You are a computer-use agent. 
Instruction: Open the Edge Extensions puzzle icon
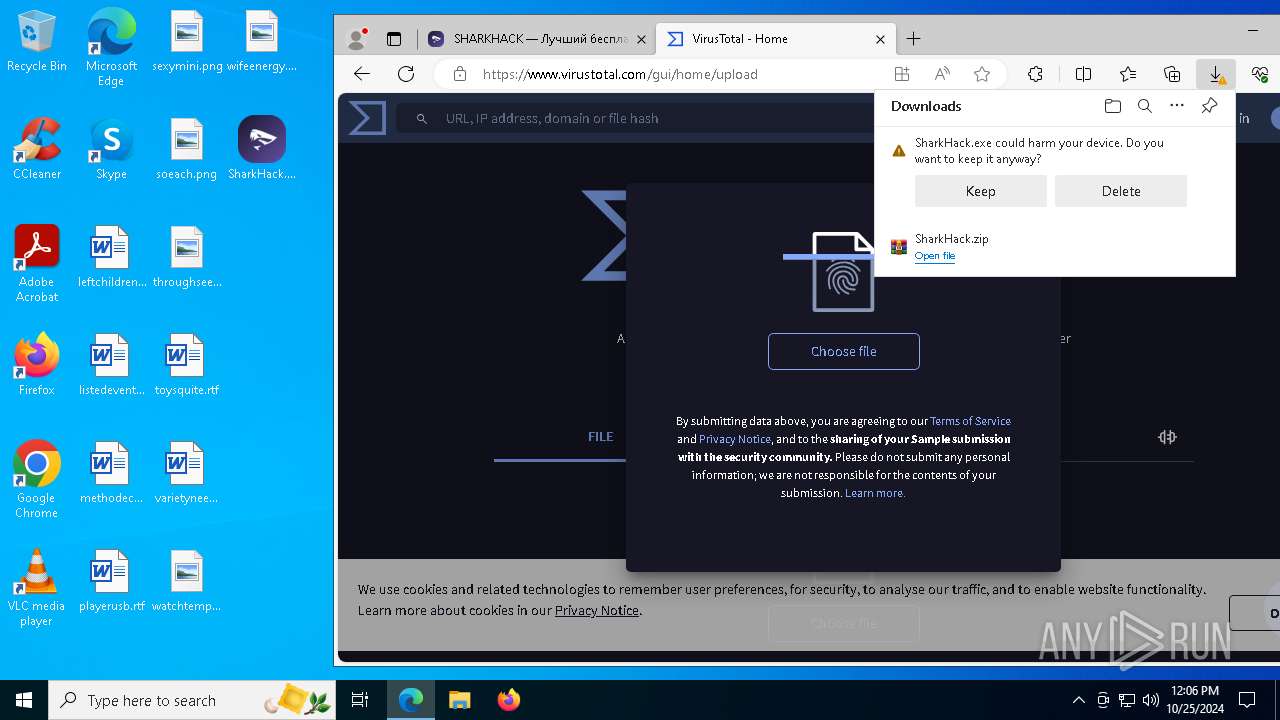click(x=1035, y=74)
